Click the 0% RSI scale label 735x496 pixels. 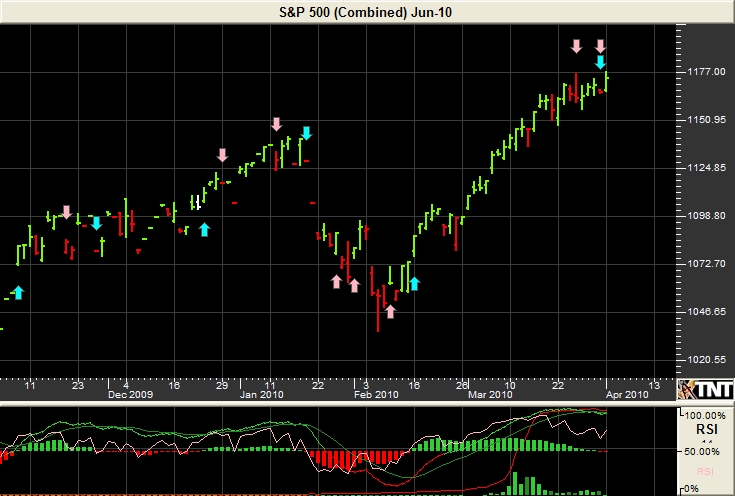(x=691, y=489)
